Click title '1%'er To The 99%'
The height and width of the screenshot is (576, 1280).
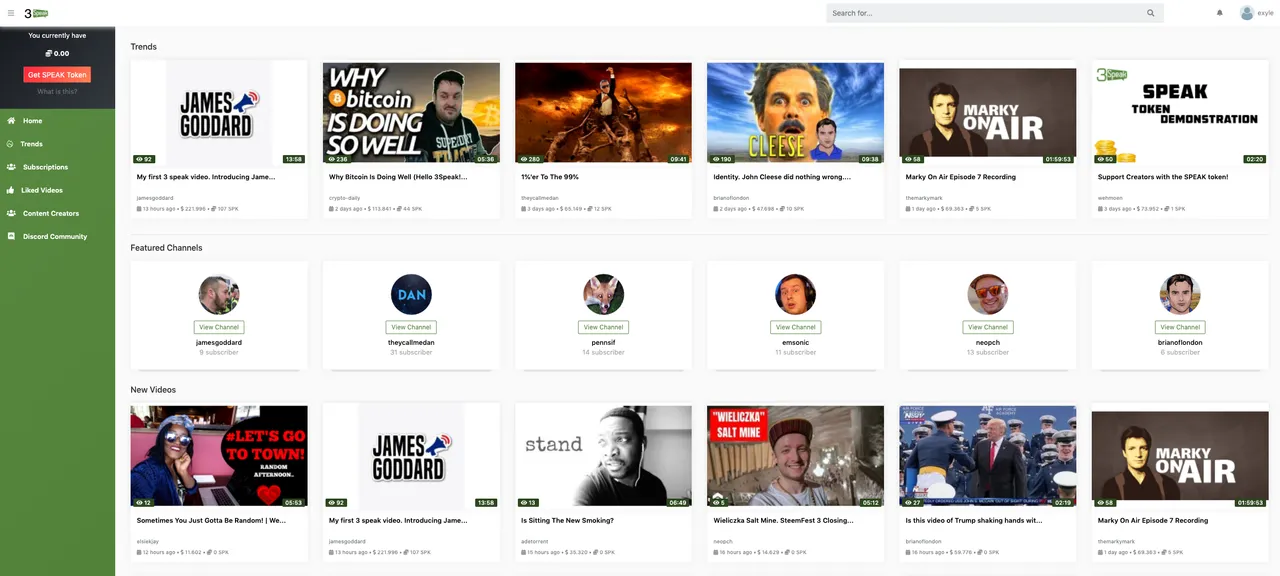[x=550, y=177]
